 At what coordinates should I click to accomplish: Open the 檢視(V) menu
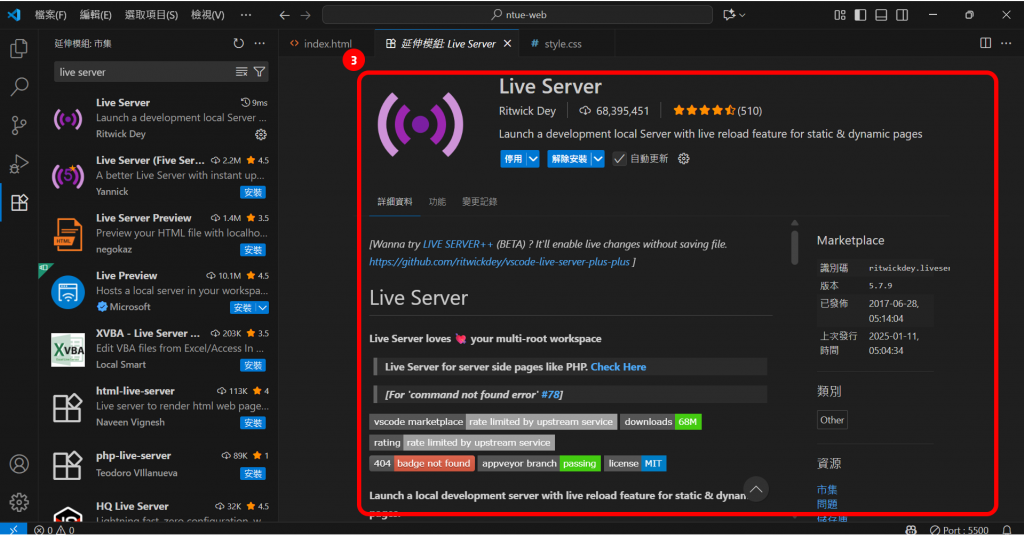[207, 14]
